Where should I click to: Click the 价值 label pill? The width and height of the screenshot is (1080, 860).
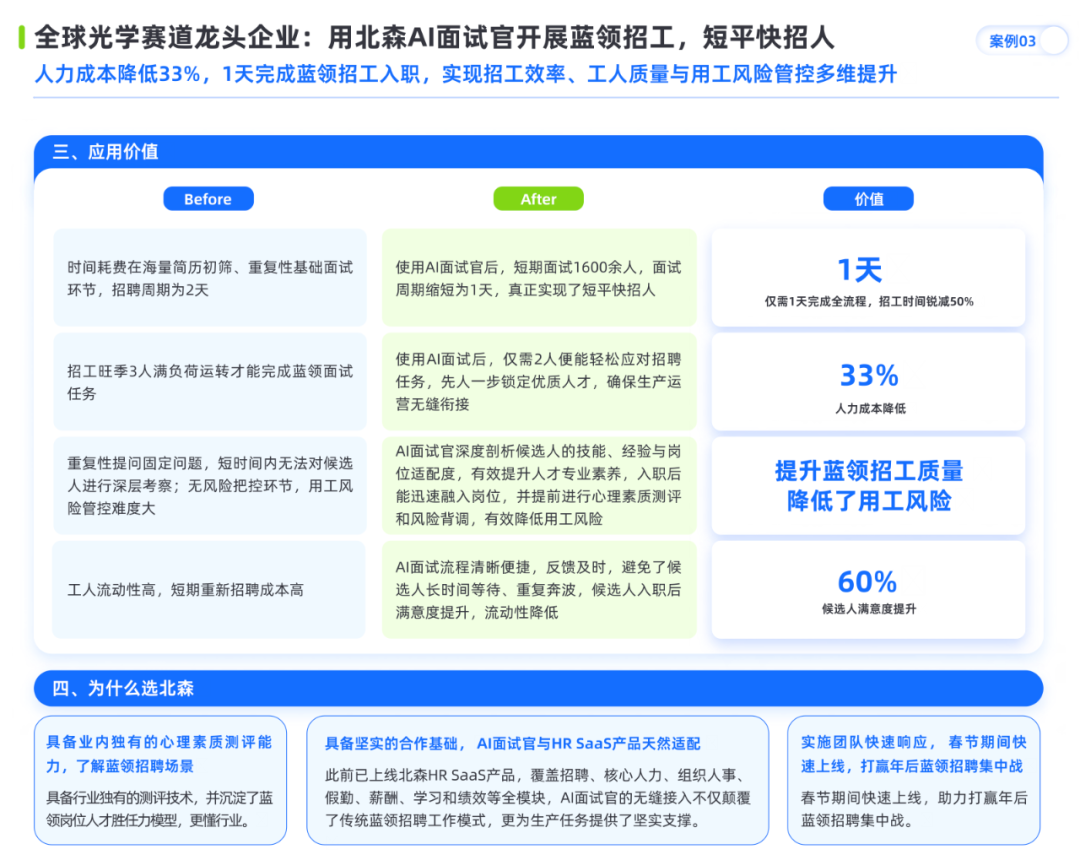pos(868,199)
